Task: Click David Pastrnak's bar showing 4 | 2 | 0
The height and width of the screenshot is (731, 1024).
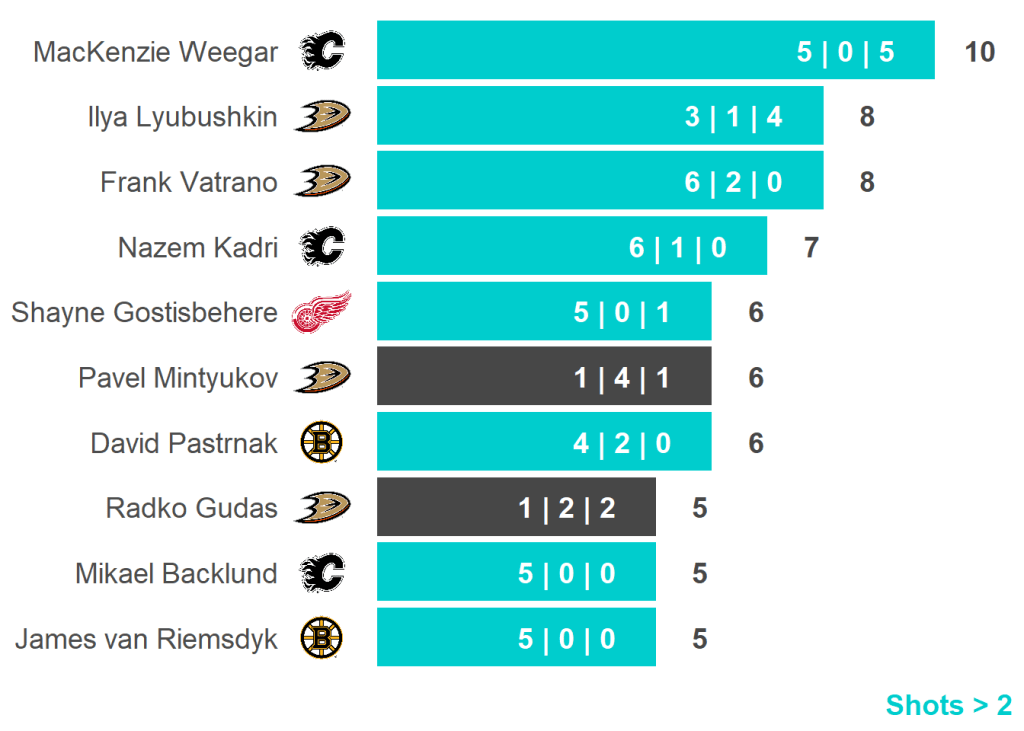Action: (x=544, y=442)
